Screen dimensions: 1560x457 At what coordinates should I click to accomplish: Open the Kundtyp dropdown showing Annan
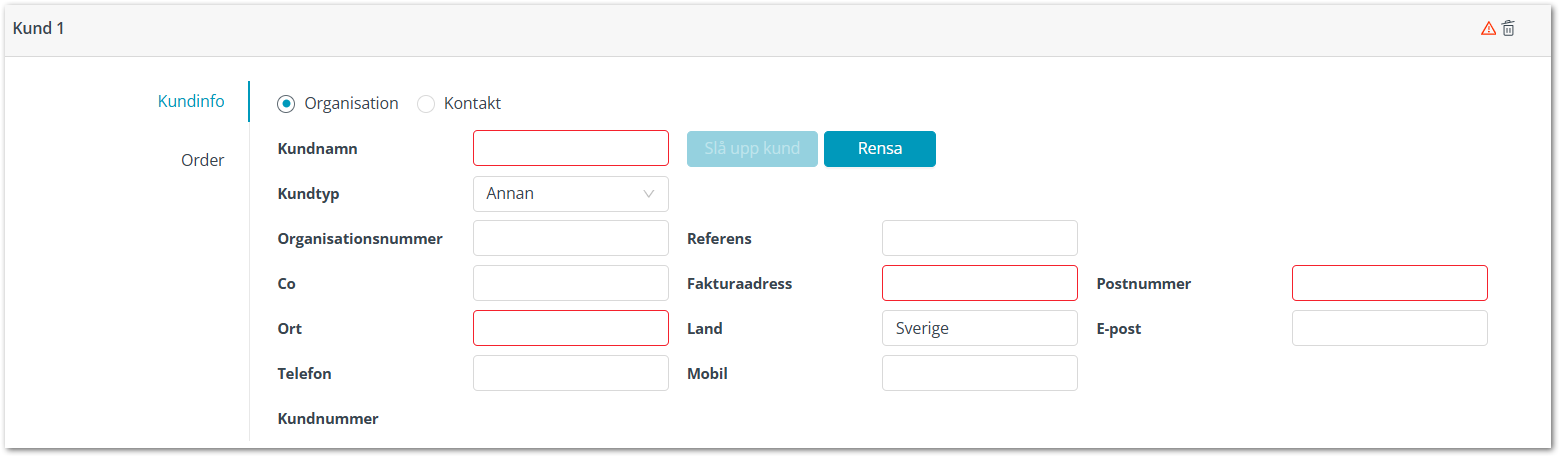click(x=571, y=193)
